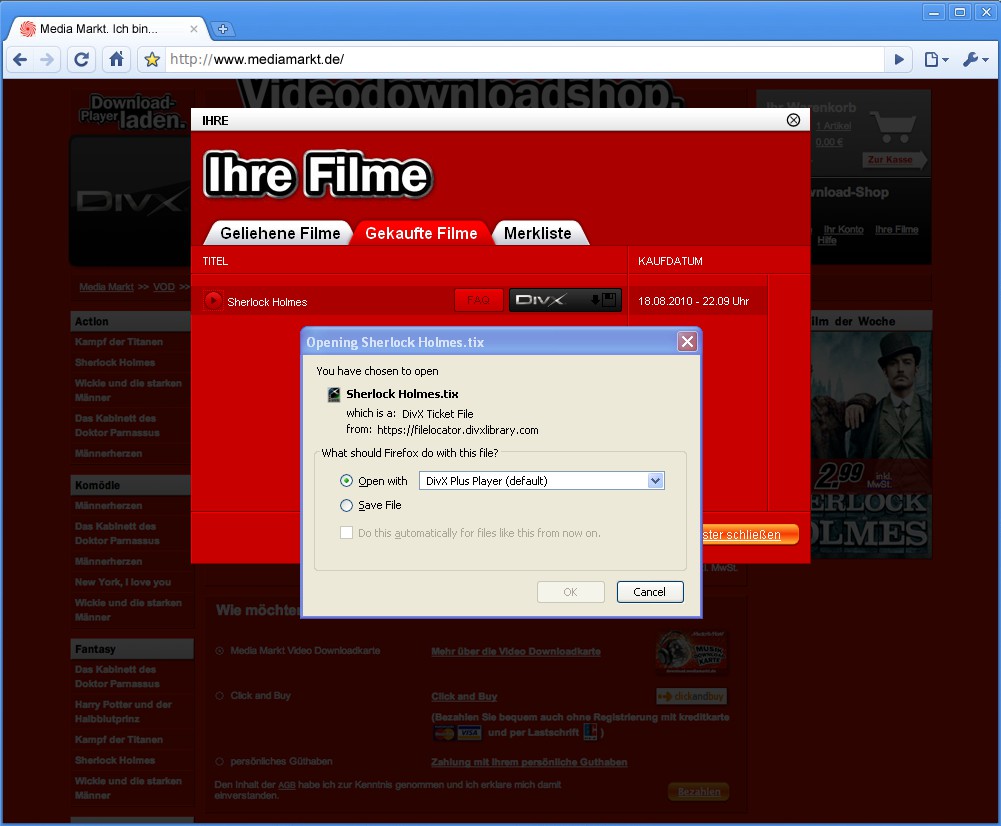Expand the Fantasy category in the sidebar

click(x=132, y=648)
